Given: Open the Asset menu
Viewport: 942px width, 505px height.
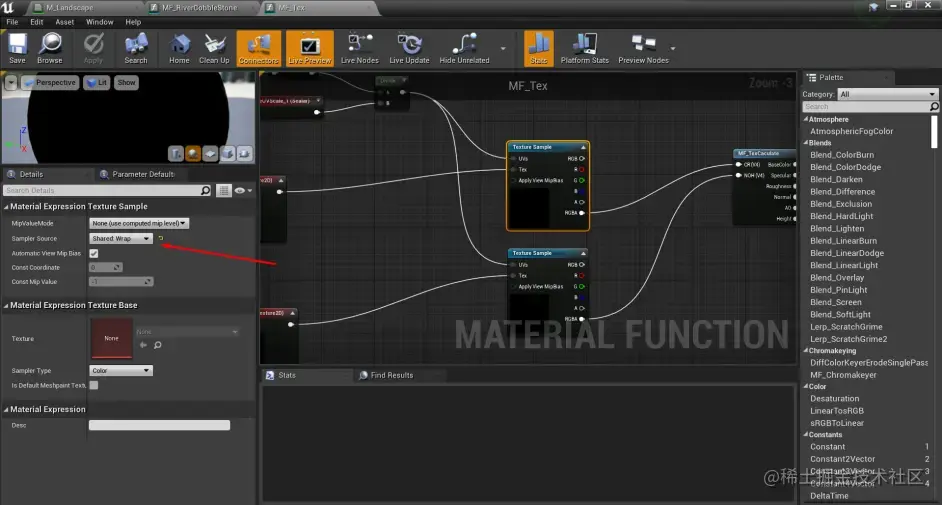Looking at the screenshot, I should click(x=65, y=22).
